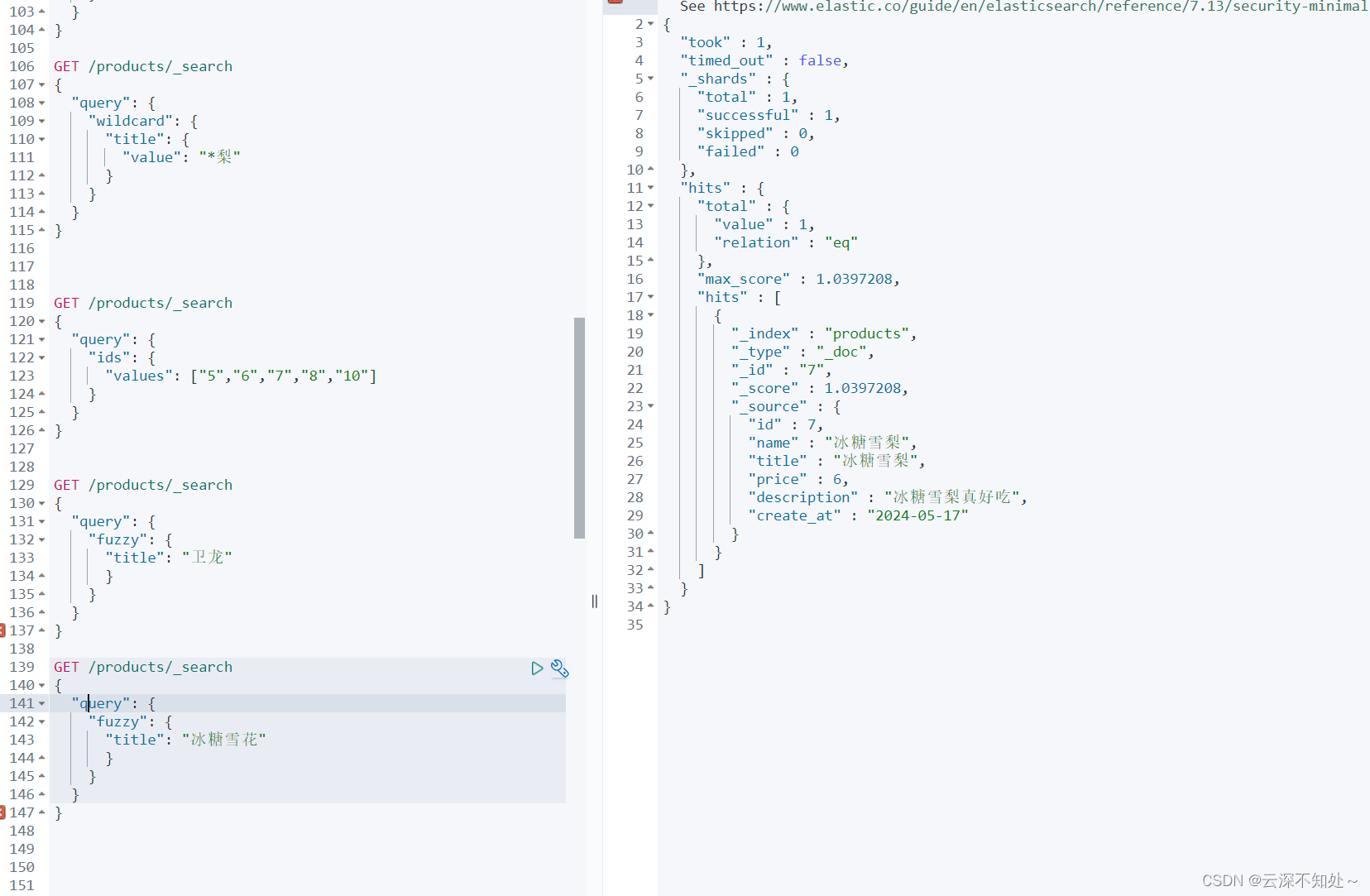Collapse the title block at line 110
Viewport: 1370px width, 896px height.
(x=41, y=139)
